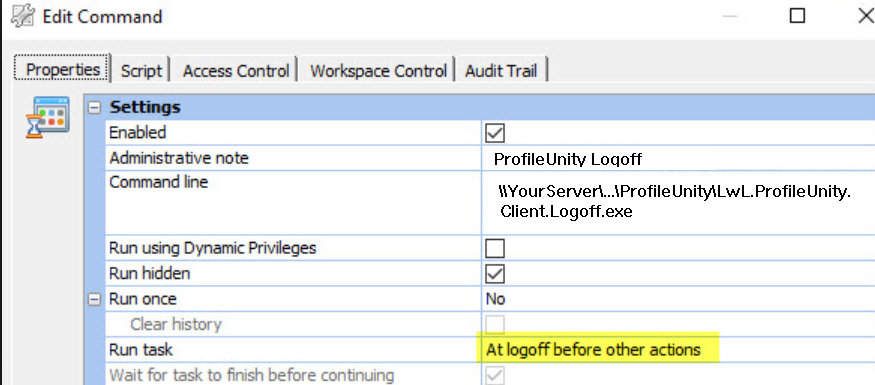Image resolution: width=875 pixels, height=385 pixels.
Task: Click the Settings section header text
Action: [145, 107]
